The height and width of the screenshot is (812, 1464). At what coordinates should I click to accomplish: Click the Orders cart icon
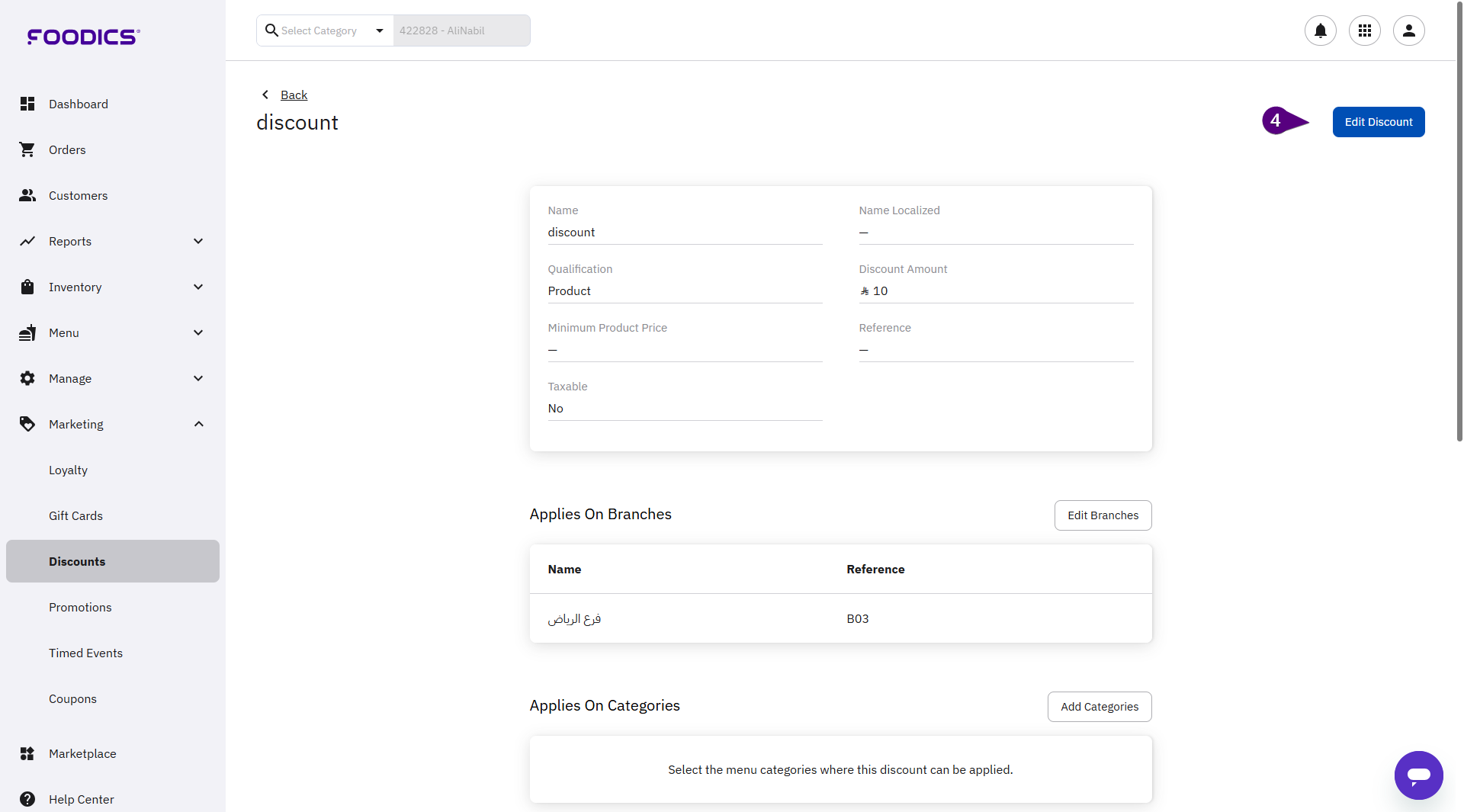[27, 149]
